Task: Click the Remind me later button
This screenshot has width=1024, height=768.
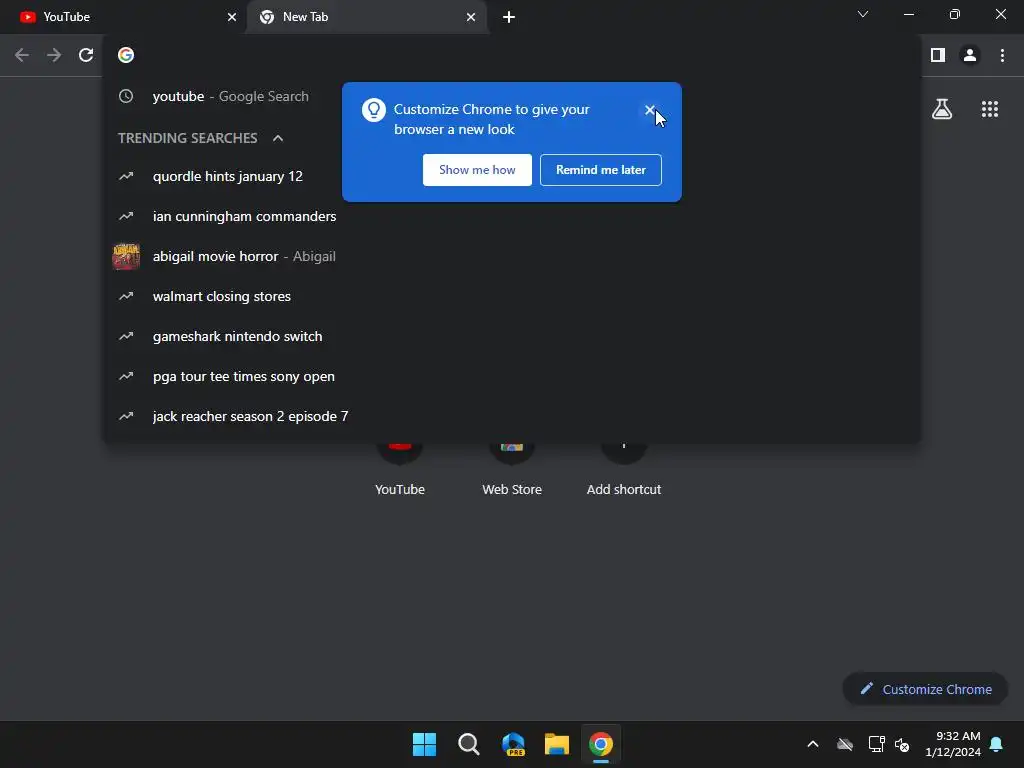Action: [x=600, y=170]
